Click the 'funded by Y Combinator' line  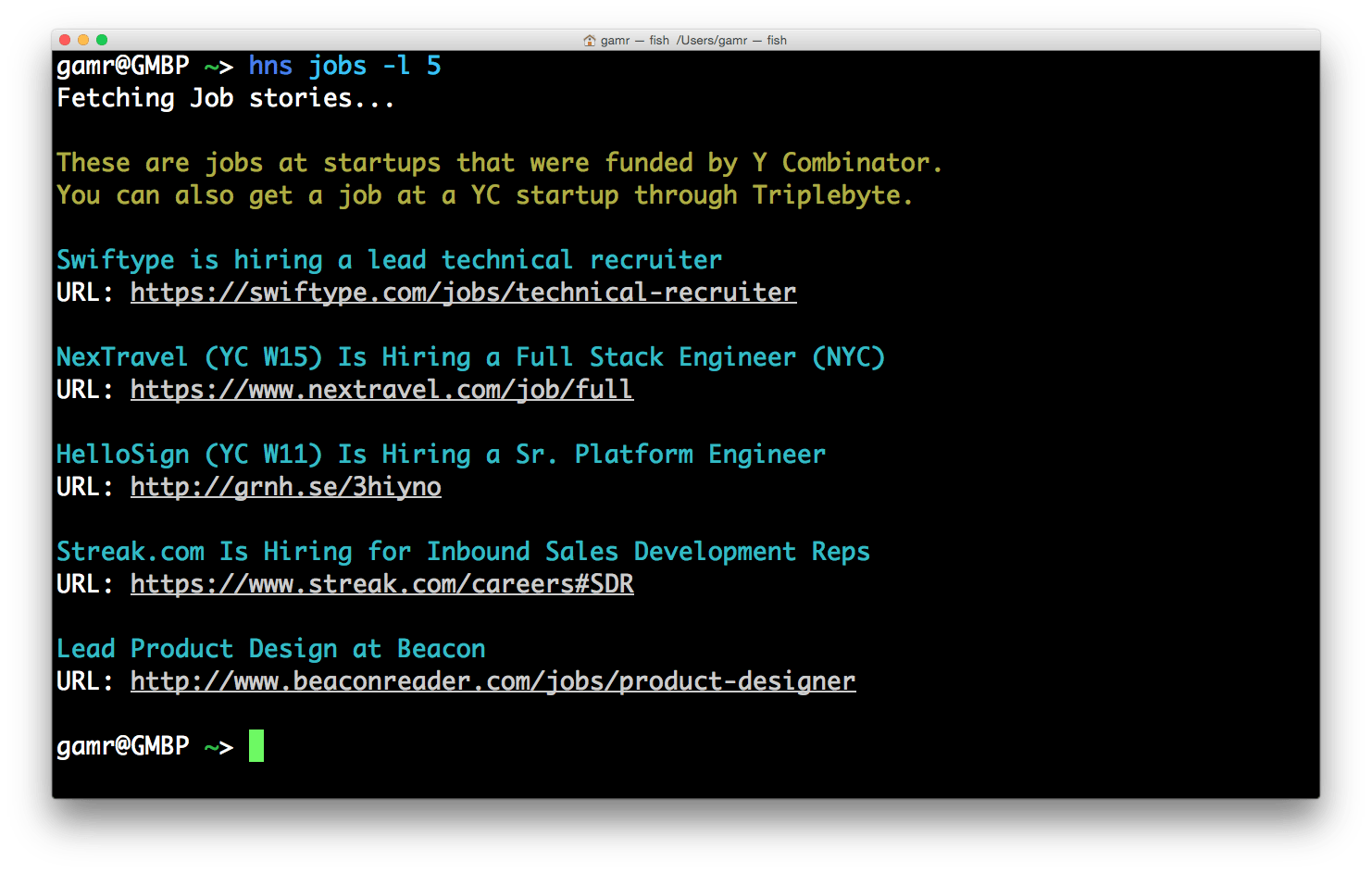pyautogui.click(x=500, y=163)
